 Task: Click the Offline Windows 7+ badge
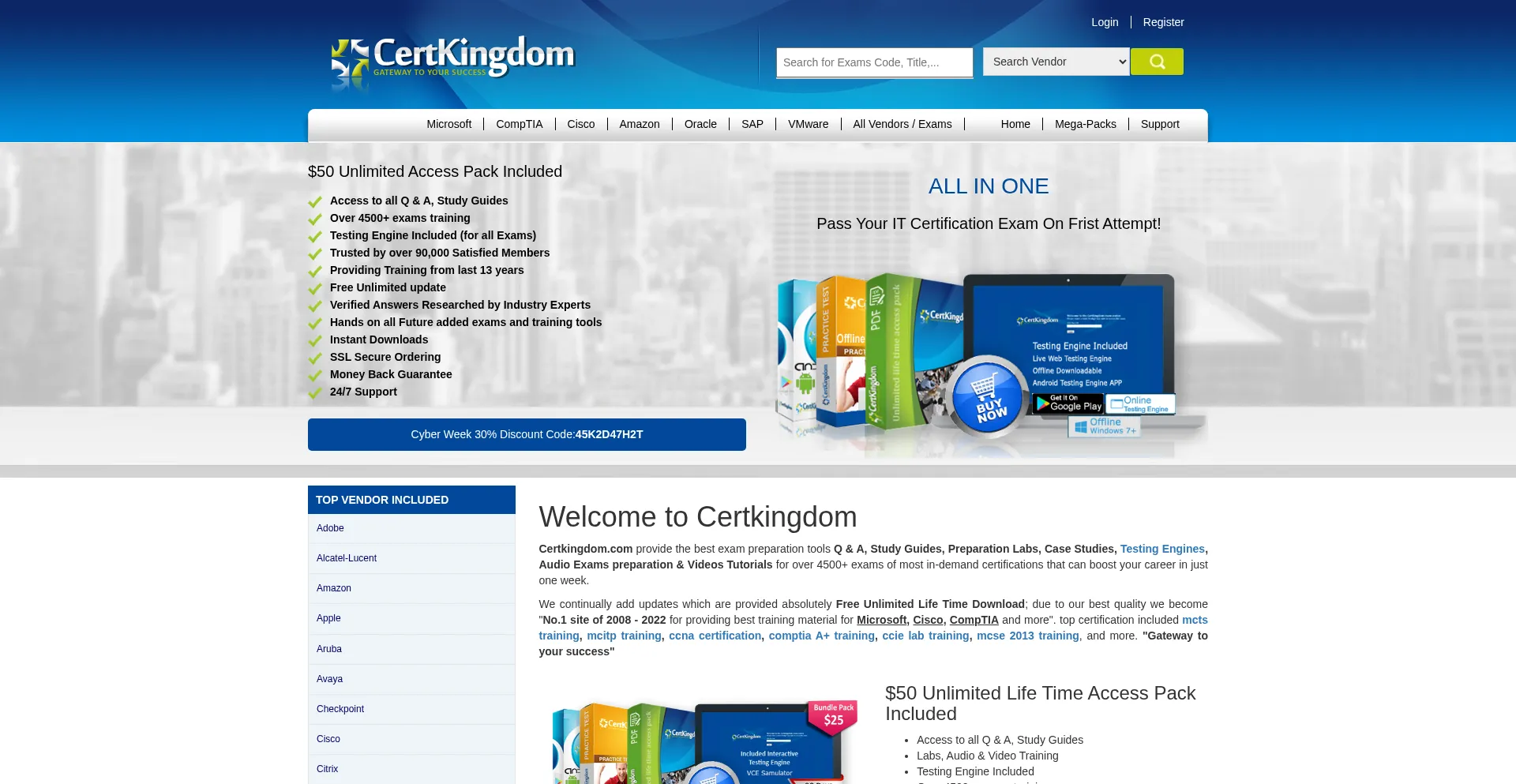(1103, 427)
